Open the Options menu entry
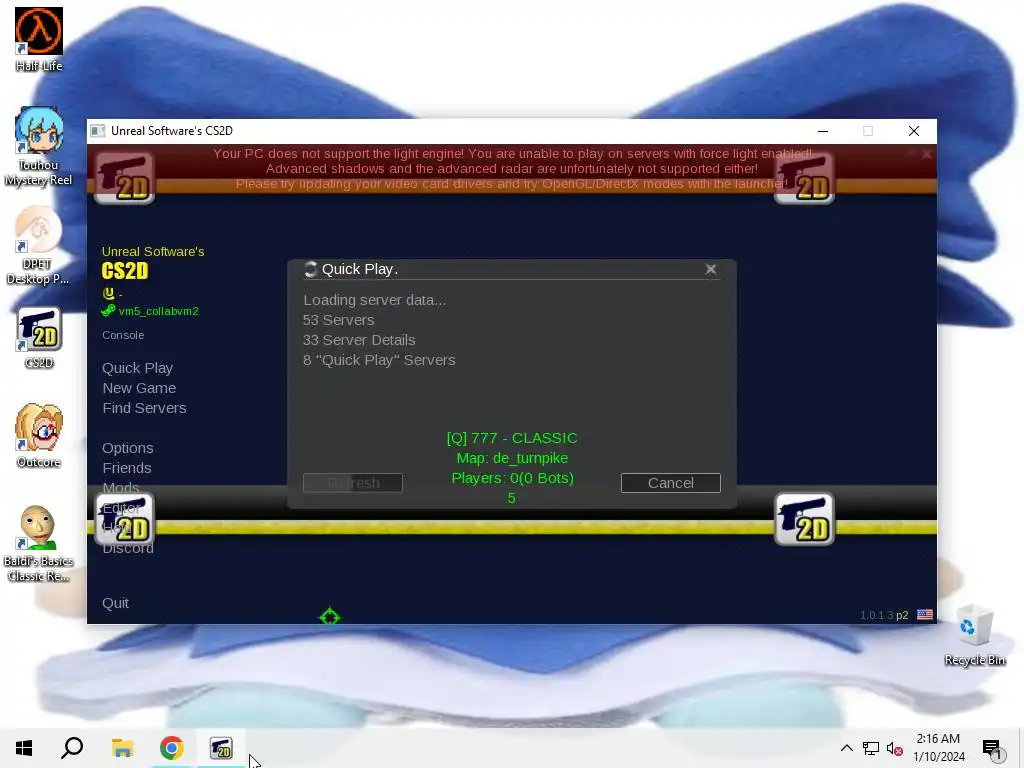This screenshot has width=1024, height=768. 127,448
